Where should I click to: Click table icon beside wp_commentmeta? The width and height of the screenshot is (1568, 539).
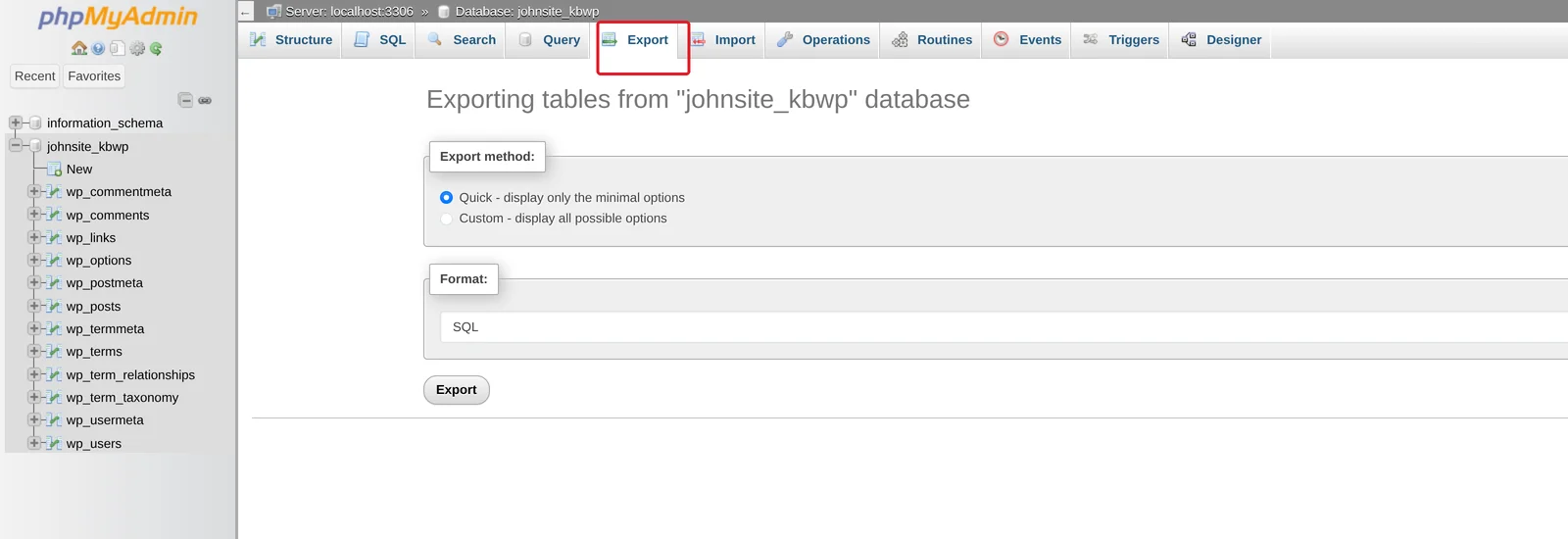pyautogui.click(x=55, y=191)
